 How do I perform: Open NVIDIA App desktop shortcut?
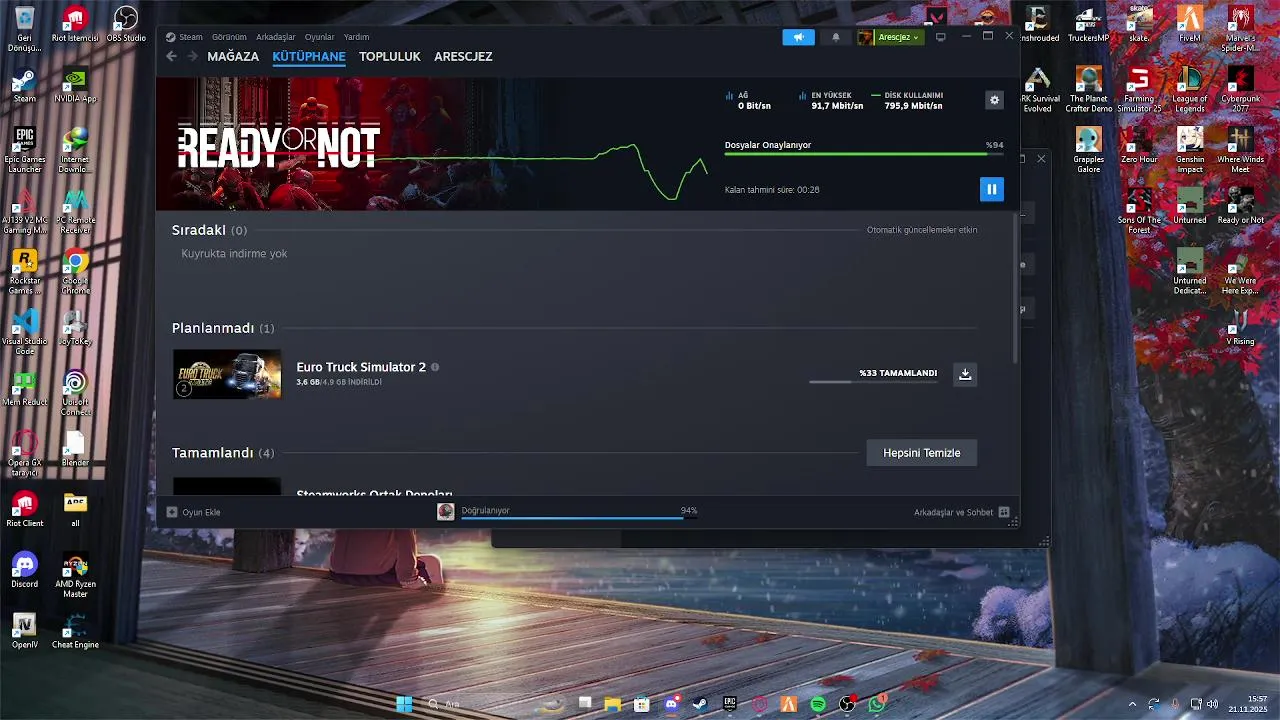(x=75, y=86)
